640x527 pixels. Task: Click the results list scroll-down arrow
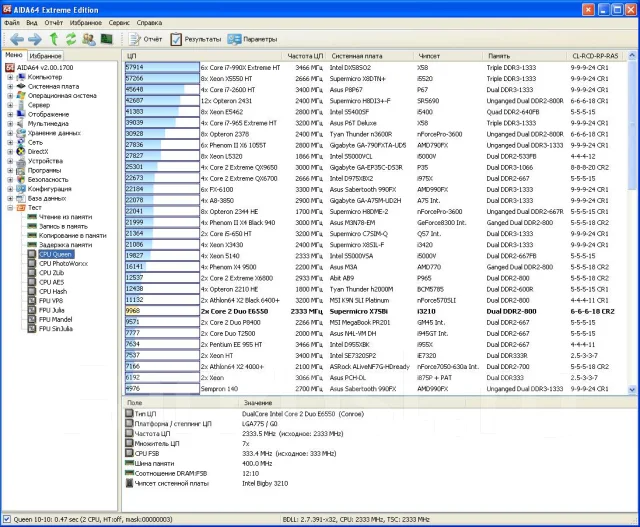tap(632, 389)
